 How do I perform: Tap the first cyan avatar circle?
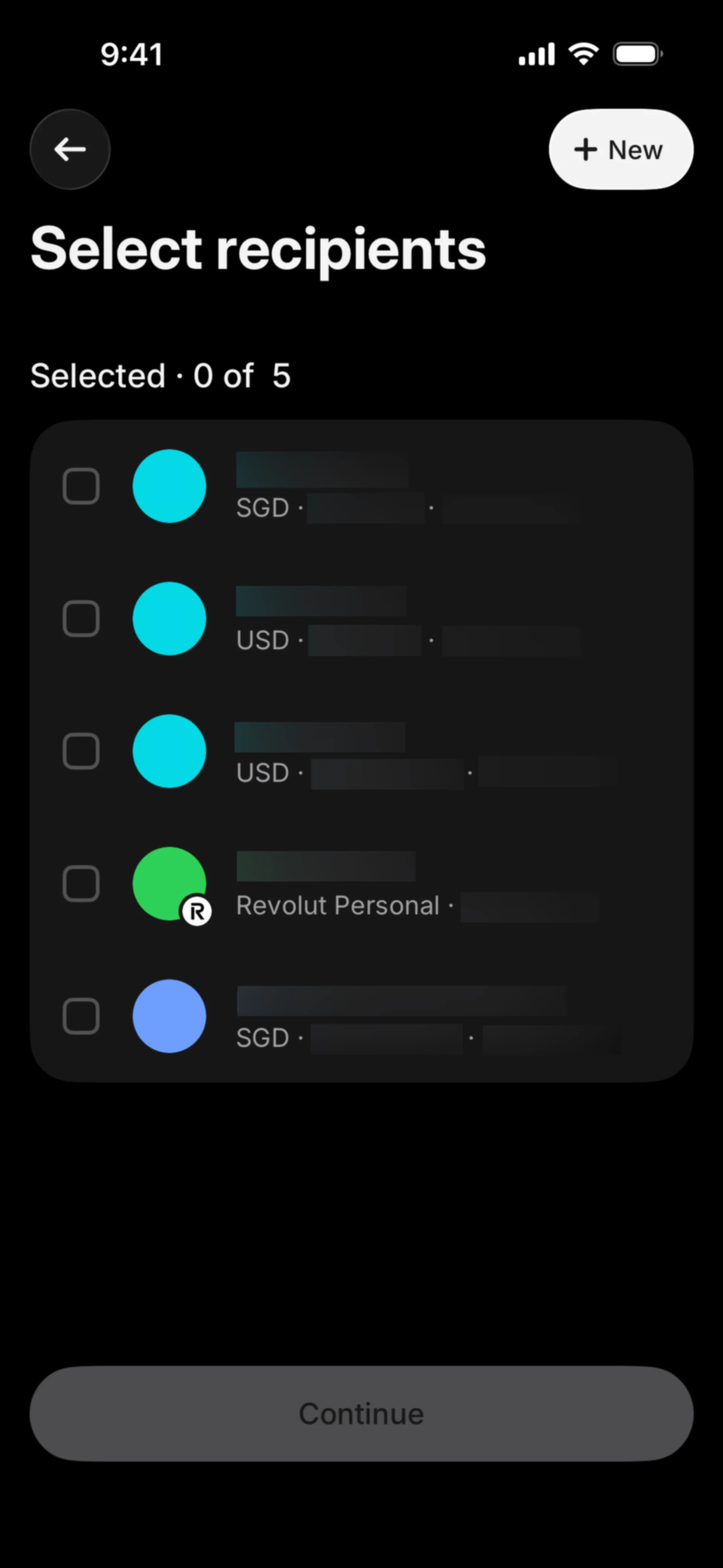coord(169,486)
